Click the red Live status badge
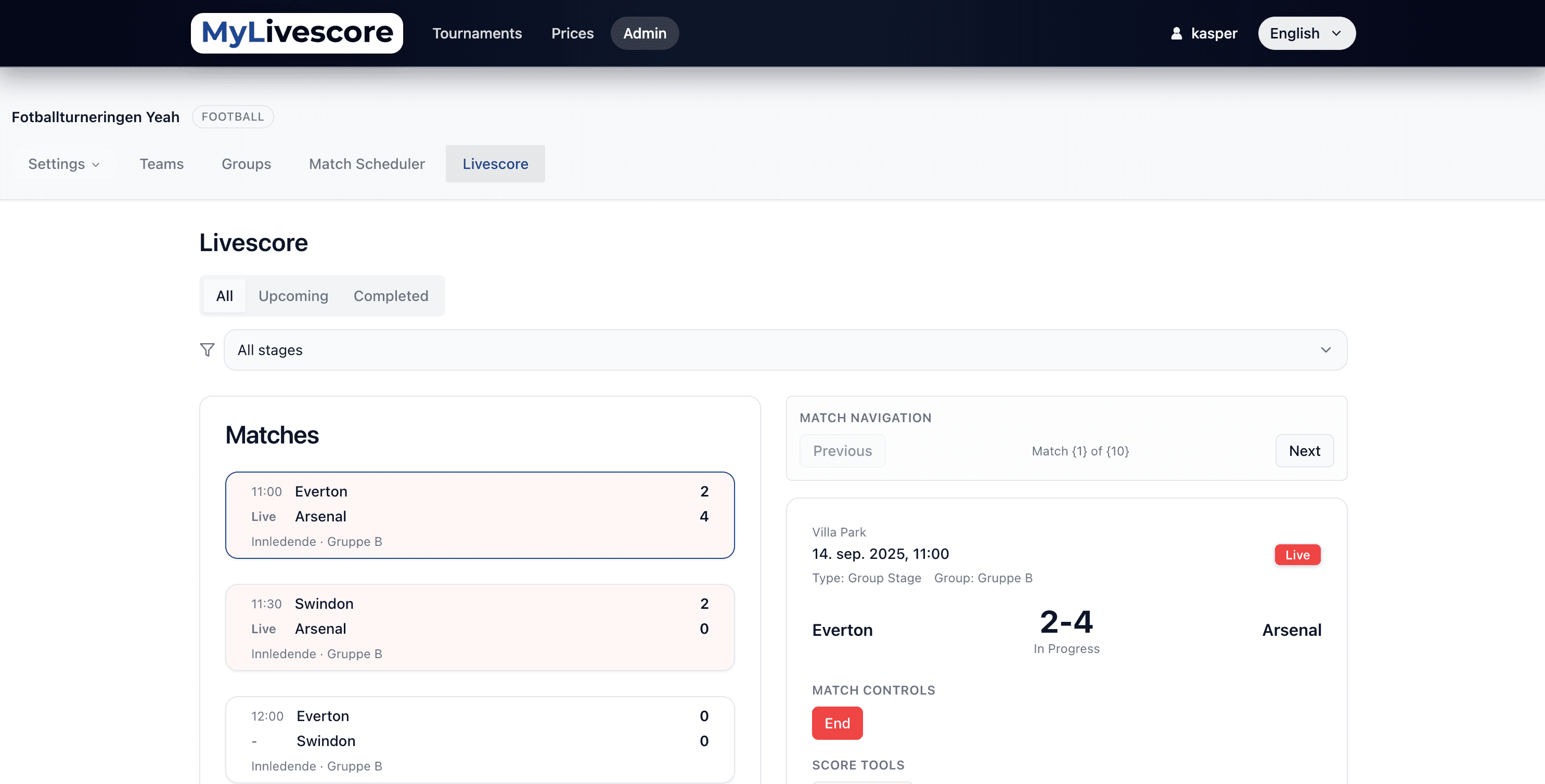This screenshot has height=784, width=1545. pos(1297,554)
